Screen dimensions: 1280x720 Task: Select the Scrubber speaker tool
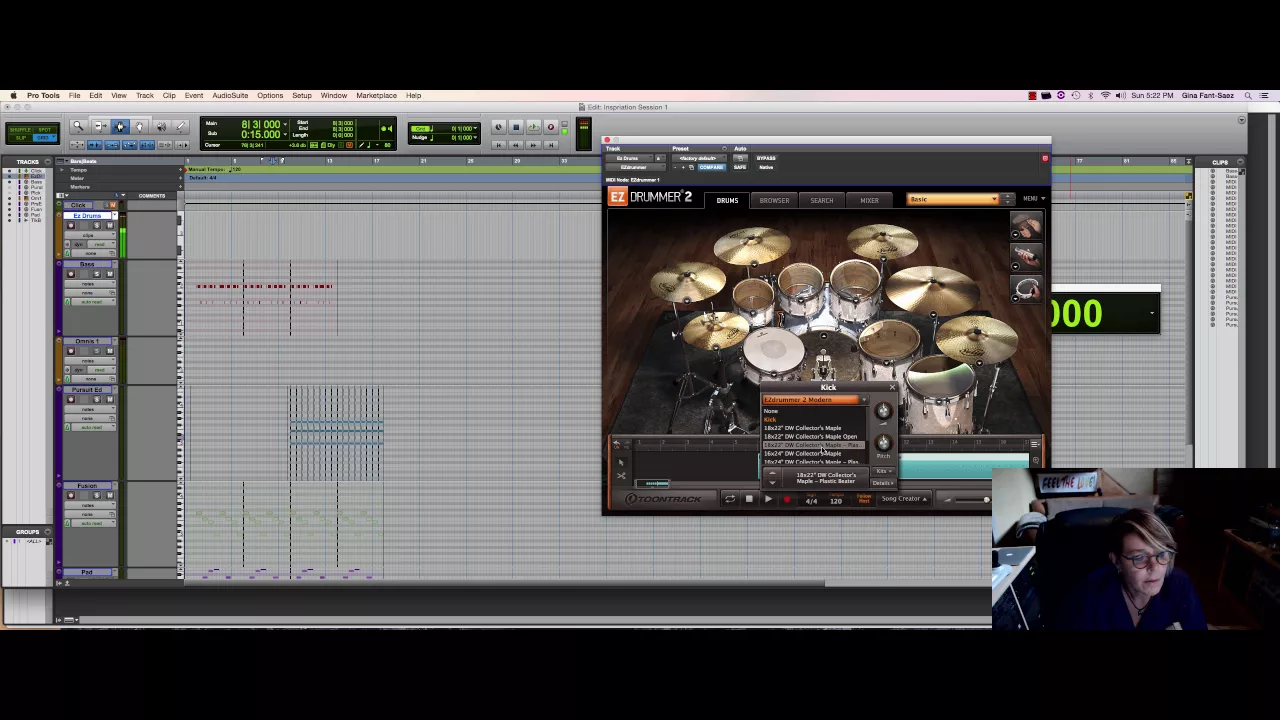[x=161, y=127]
